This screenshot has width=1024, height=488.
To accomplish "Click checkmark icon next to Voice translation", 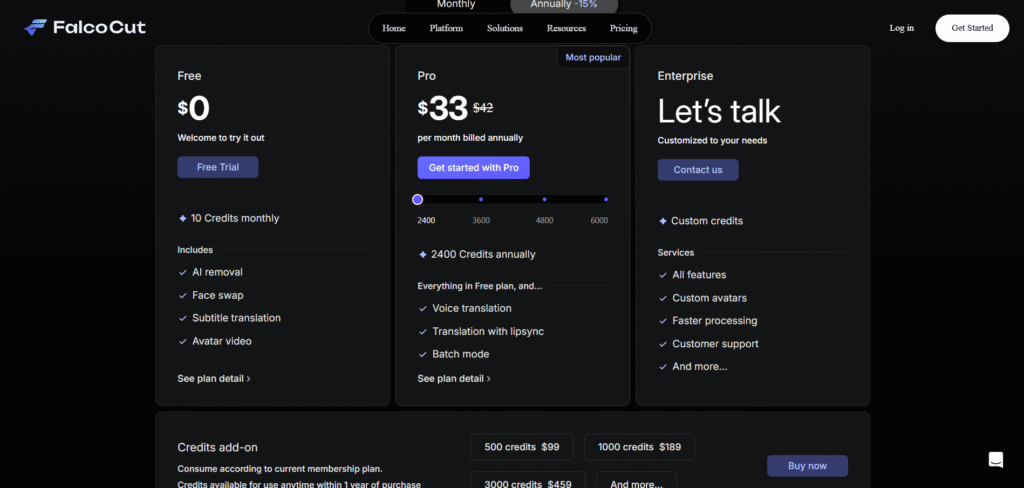I will [x=422, y=309].
